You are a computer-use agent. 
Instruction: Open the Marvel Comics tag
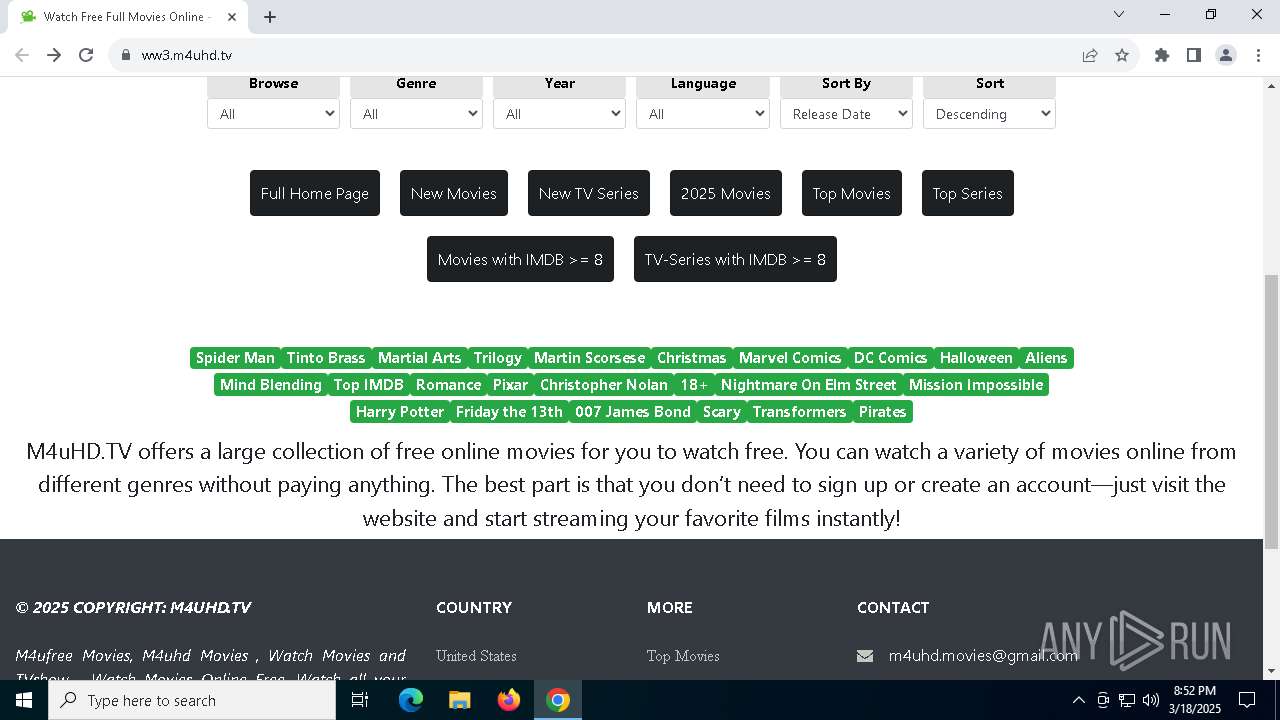790,358
